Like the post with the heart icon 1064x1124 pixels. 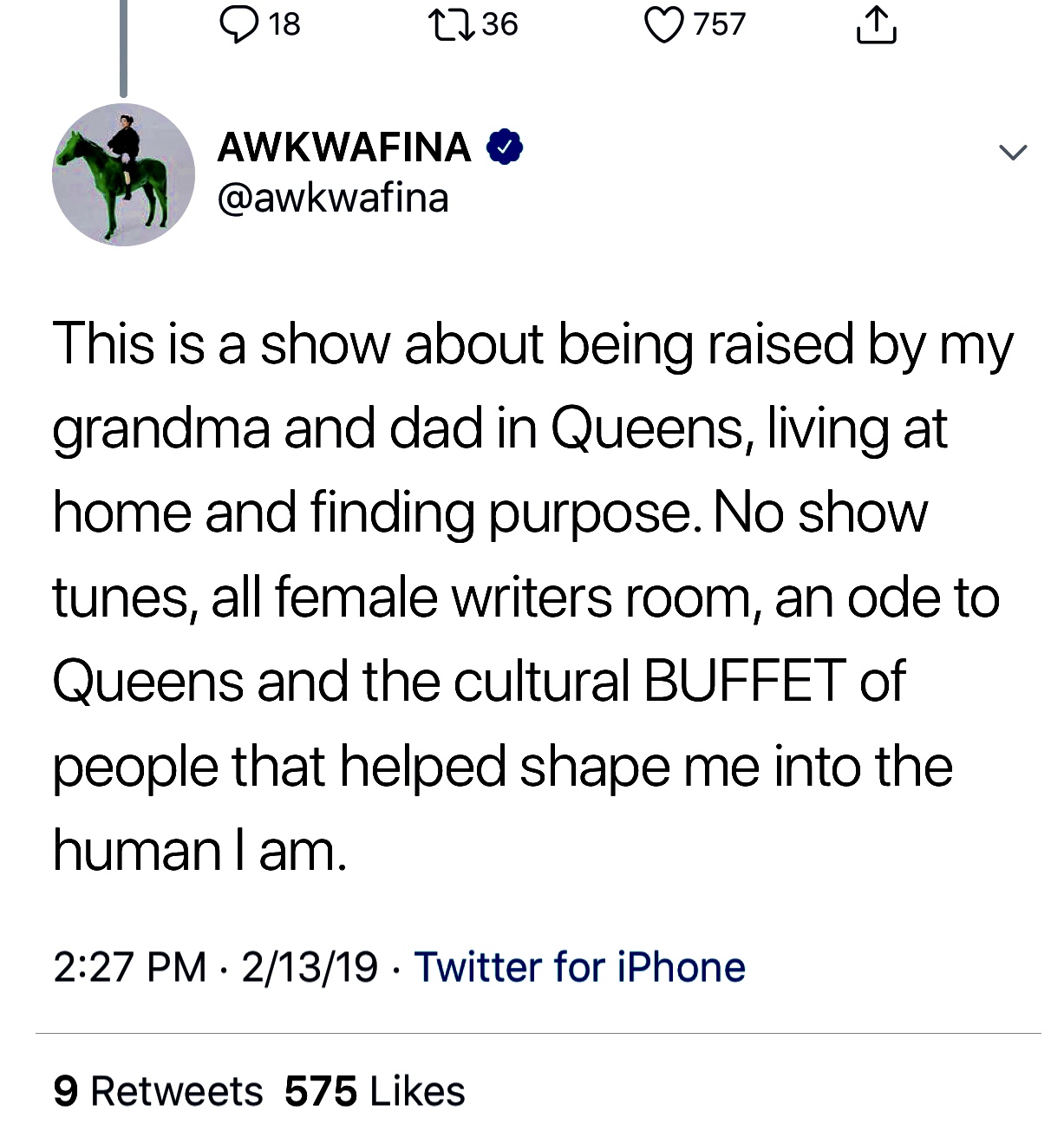(x=663, y=24)
